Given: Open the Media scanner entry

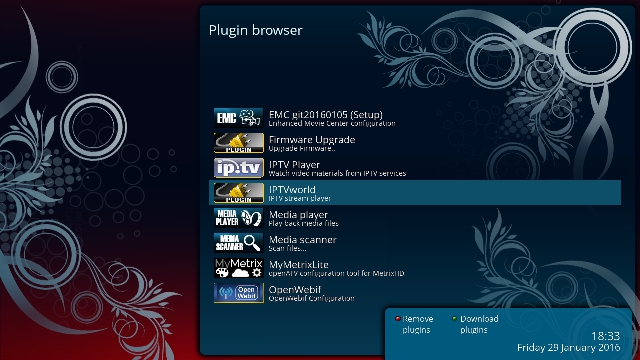Looking at the screenshot, I should (x=415, y=243).
